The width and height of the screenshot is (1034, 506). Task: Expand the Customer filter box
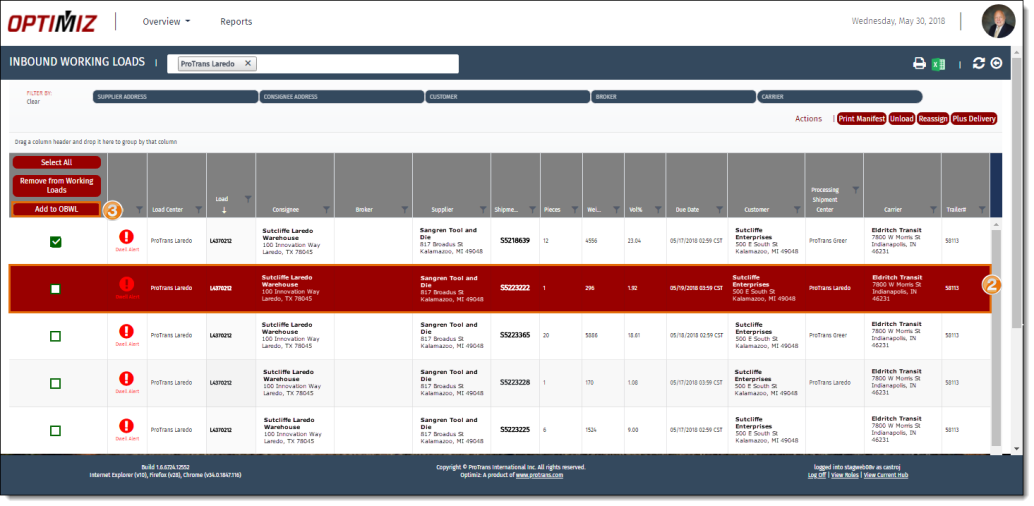click(x=506, y=97)
